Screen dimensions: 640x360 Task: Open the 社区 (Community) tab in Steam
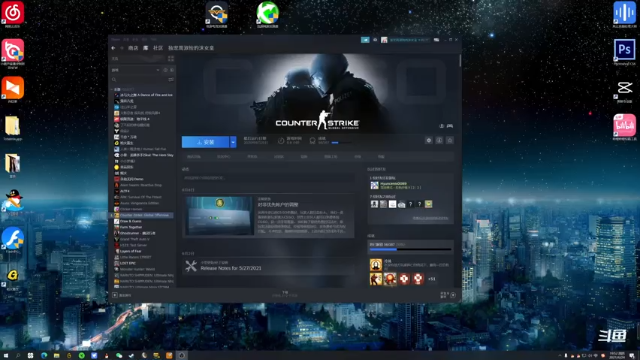pos(158,48)
